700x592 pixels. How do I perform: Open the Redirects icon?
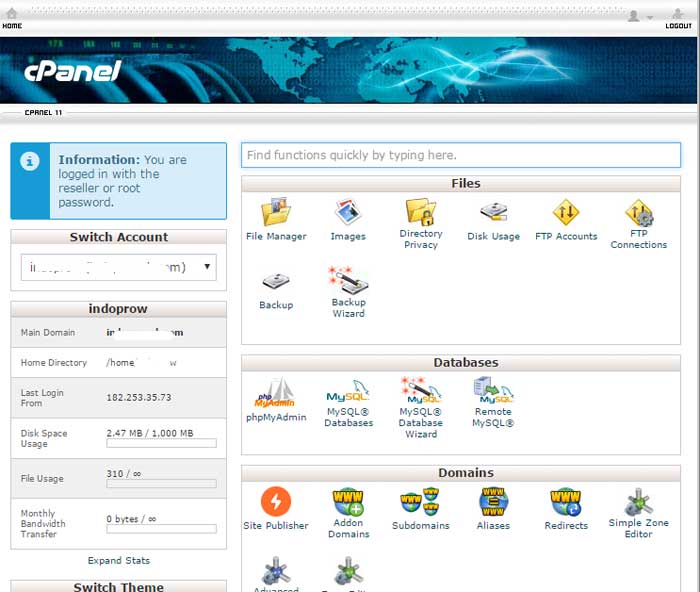click(566, 501)
